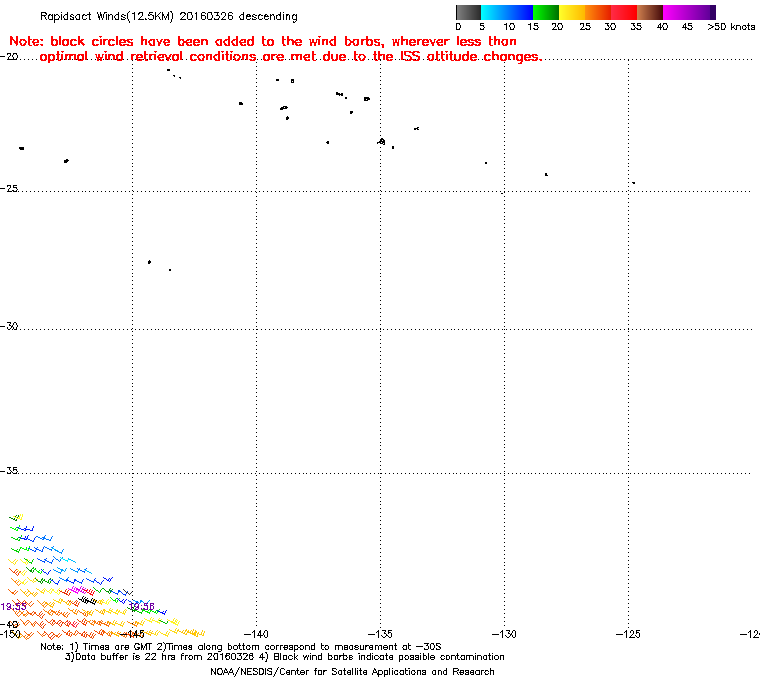Click the '>50 knots' legend label
This screenshot has width=760, height=688.
coord(731,27)
